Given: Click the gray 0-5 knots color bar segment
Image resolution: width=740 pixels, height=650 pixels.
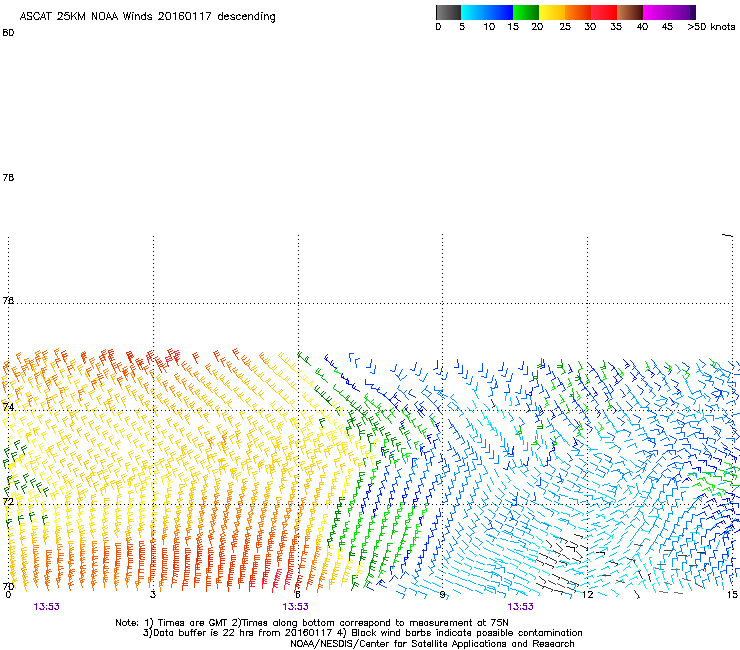Looking at the screenshot, I should 448,12.
